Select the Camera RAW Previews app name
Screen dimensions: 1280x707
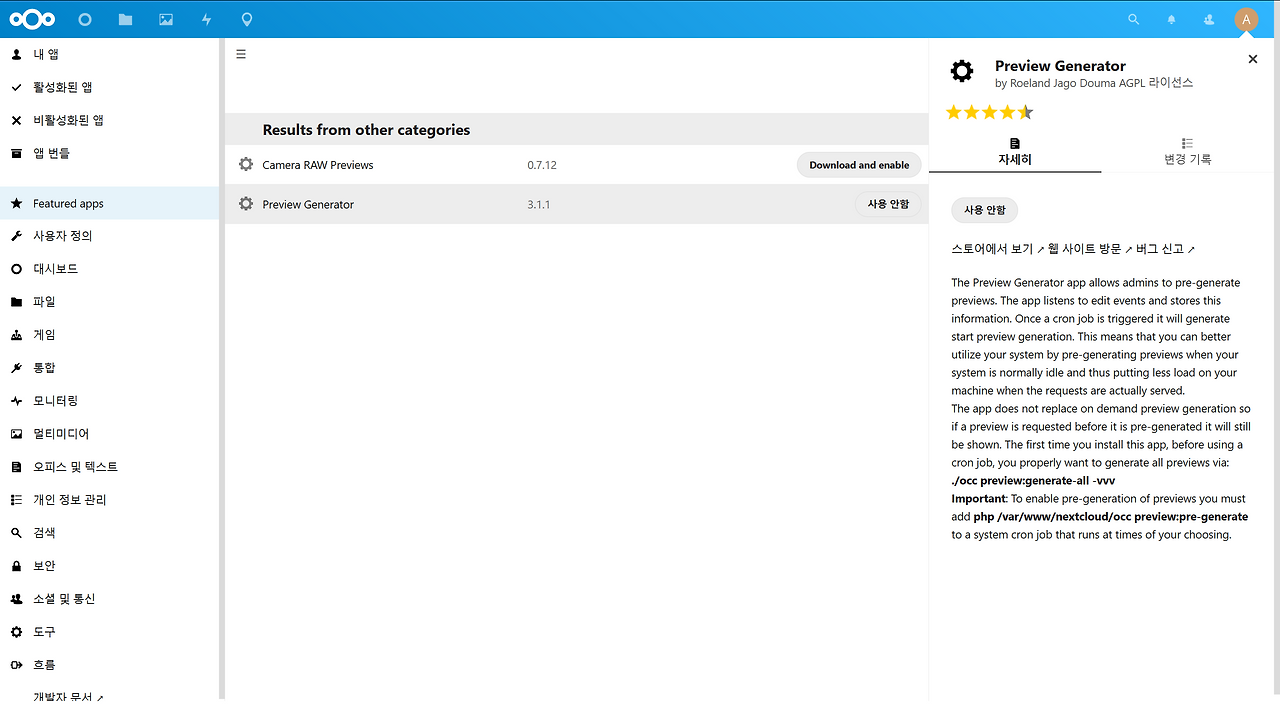318,165
